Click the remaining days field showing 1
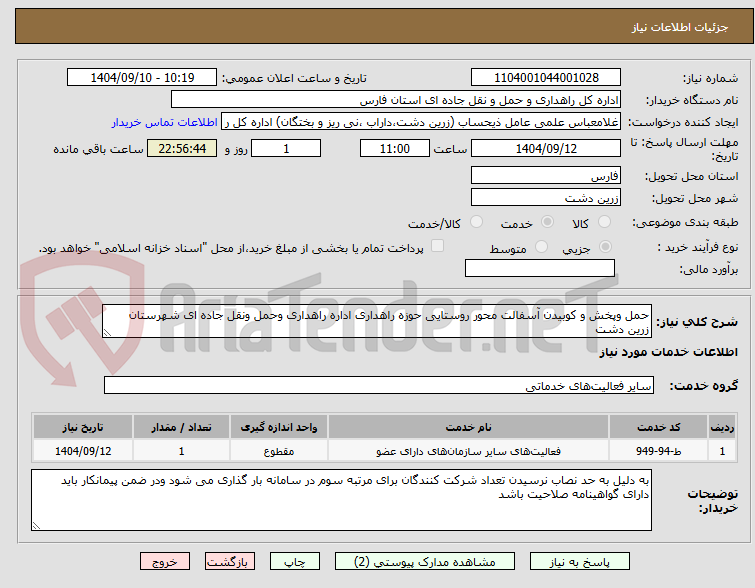Viewport: 755px width, 588px height. tap(286, 148)
